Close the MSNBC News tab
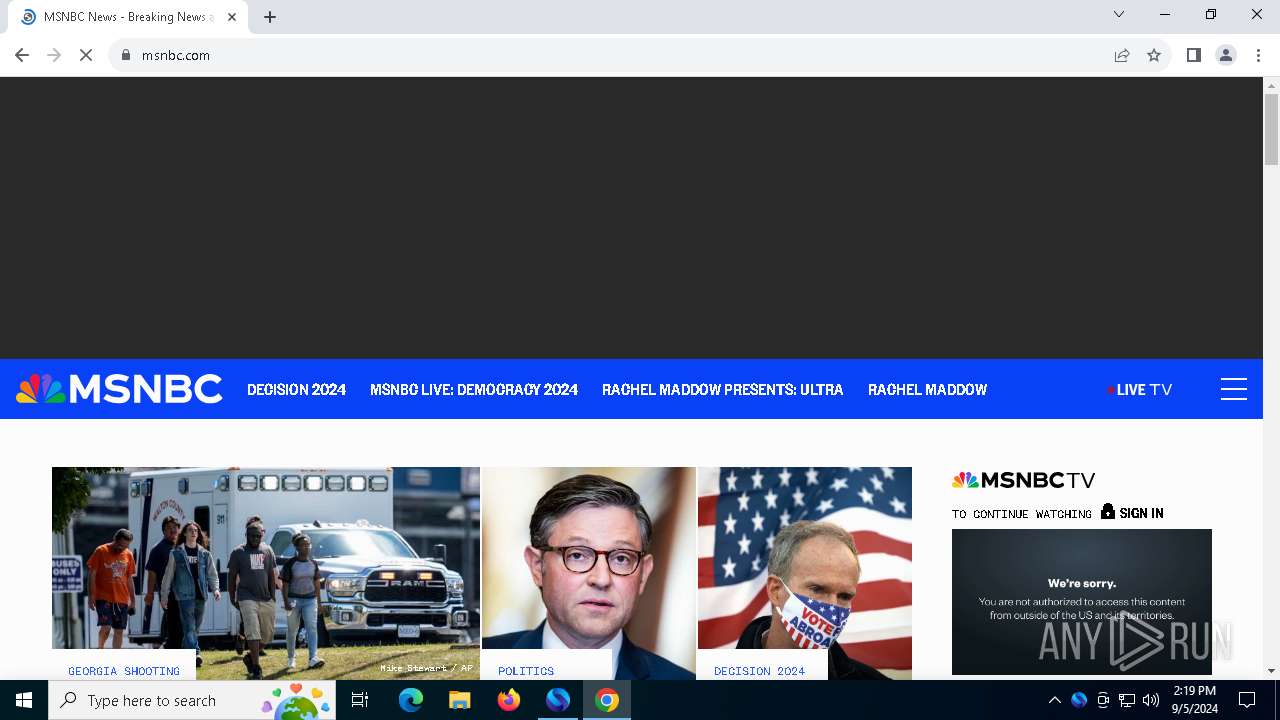 232,17
